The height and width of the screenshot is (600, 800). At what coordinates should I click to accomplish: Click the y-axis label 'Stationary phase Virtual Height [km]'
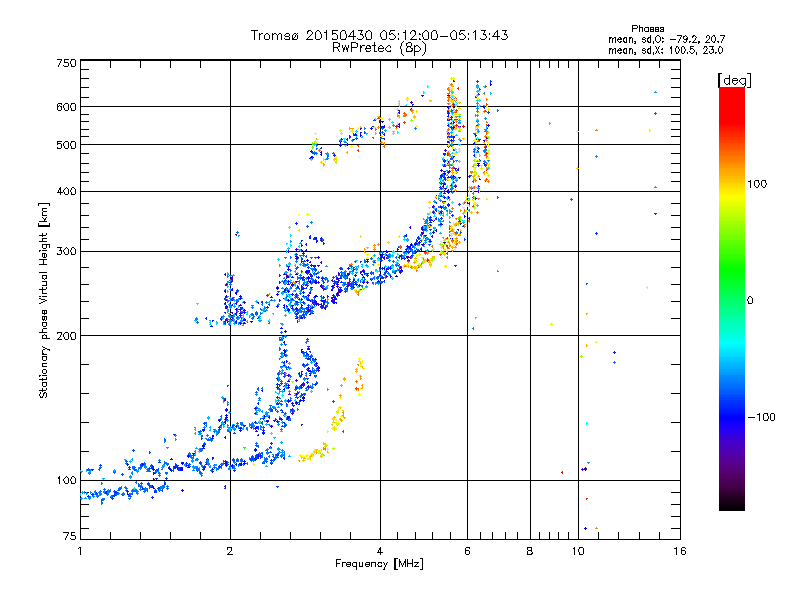pyautogui.click(x=44, y=301)
